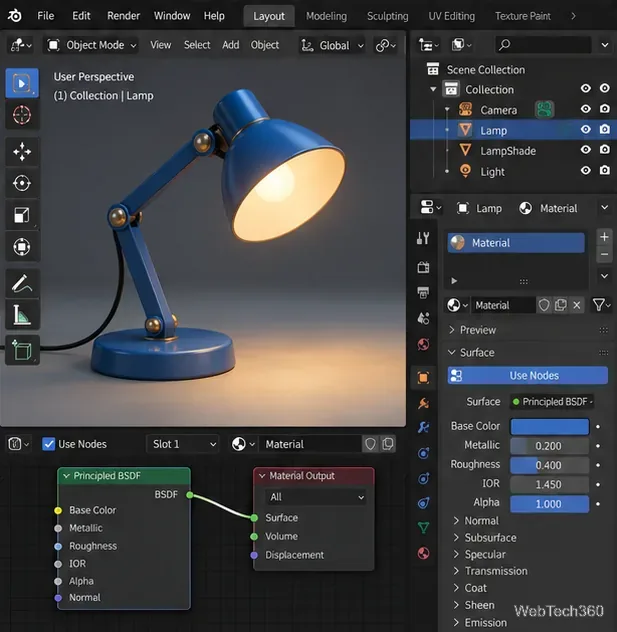Open the snapping link icon menu
Screen dimensions: 617x632
[386, 45]
